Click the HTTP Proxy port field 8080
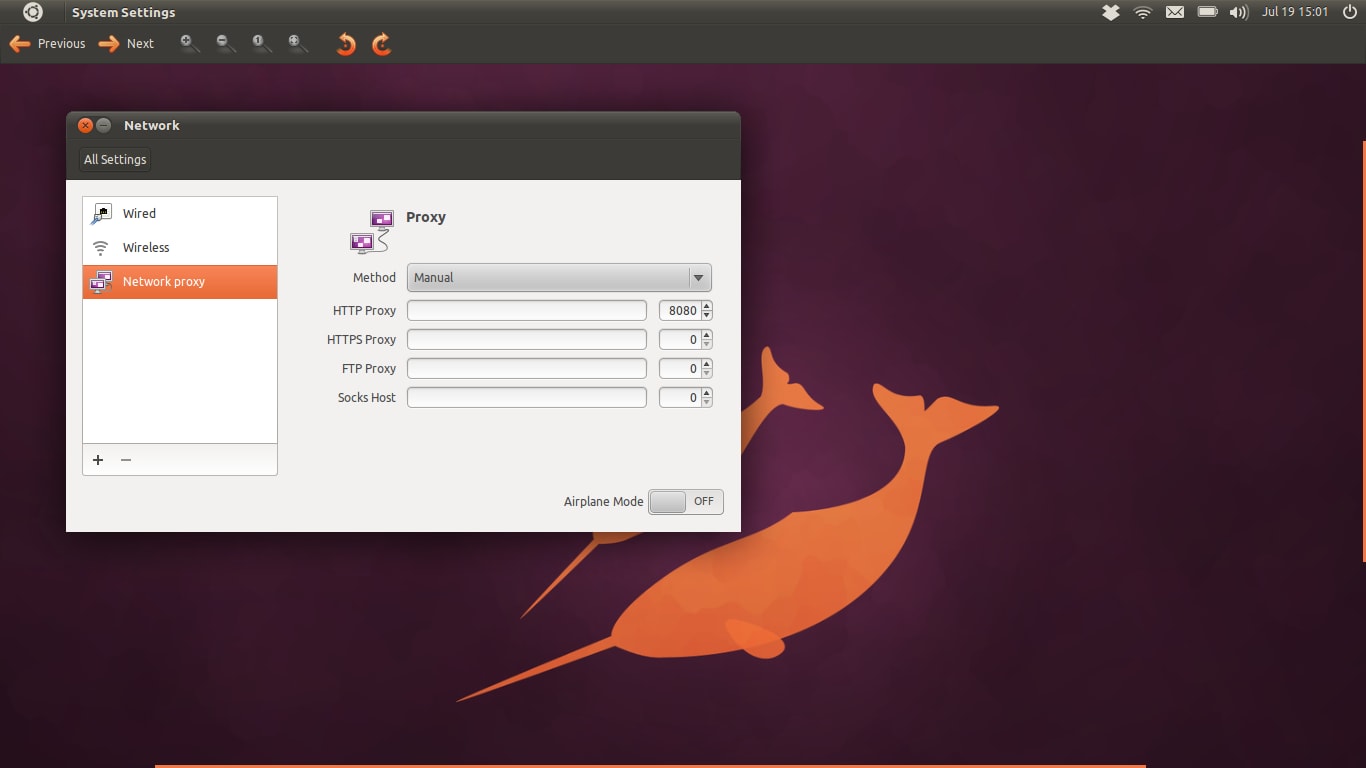This screenshot has height=768, width=1366. [x=680, y=311]
